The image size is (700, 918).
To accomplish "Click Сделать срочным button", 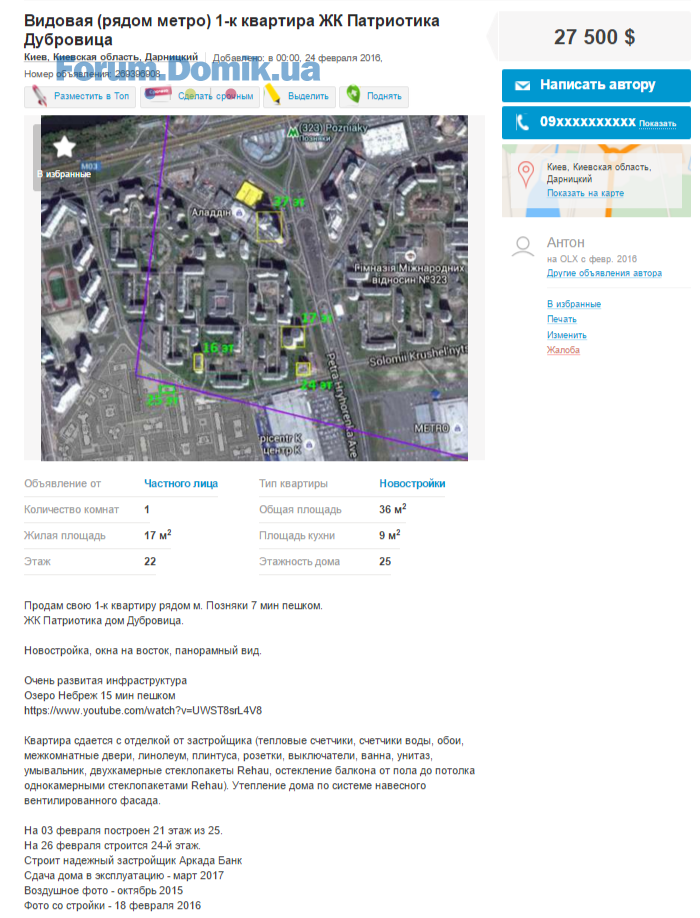I will 200,96.
